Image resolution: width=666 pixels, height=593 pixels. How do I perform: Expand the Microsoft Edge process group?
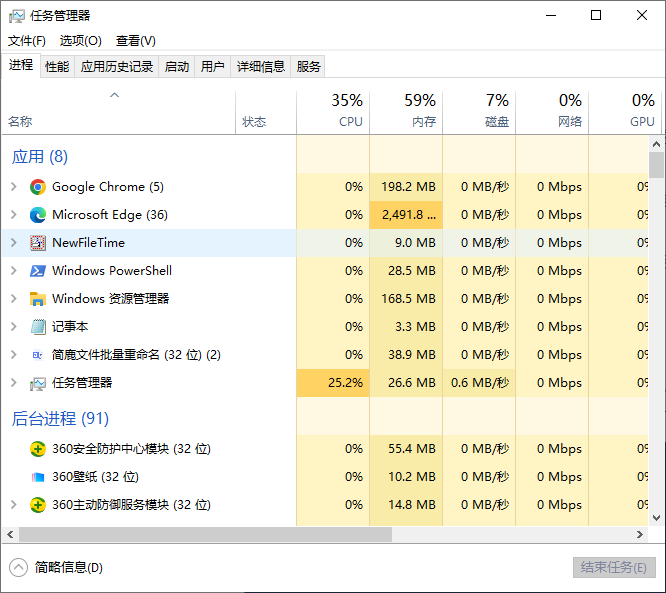point(14,215)
